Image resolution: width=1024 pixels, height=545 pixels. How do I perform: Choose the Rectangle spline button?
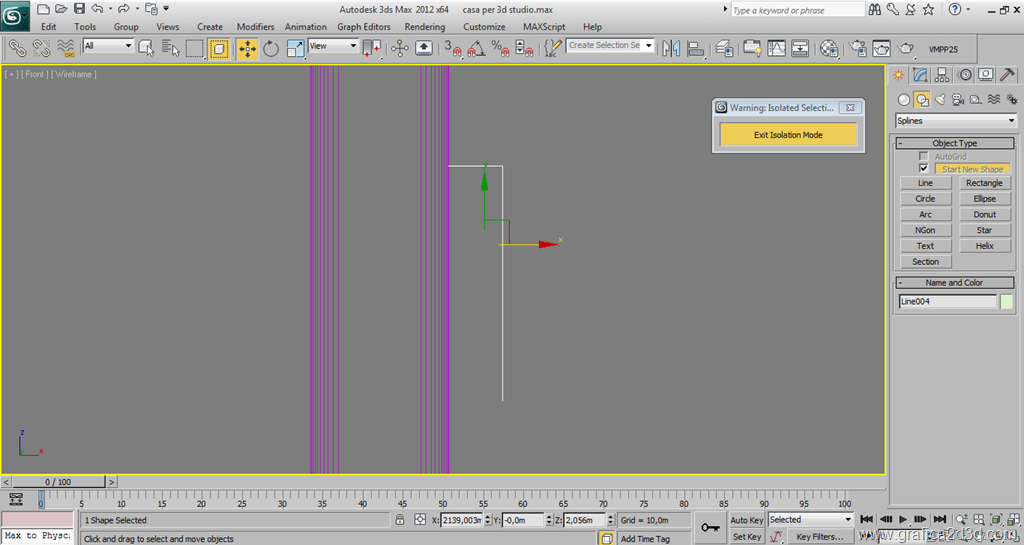click(x=984, y=183)
